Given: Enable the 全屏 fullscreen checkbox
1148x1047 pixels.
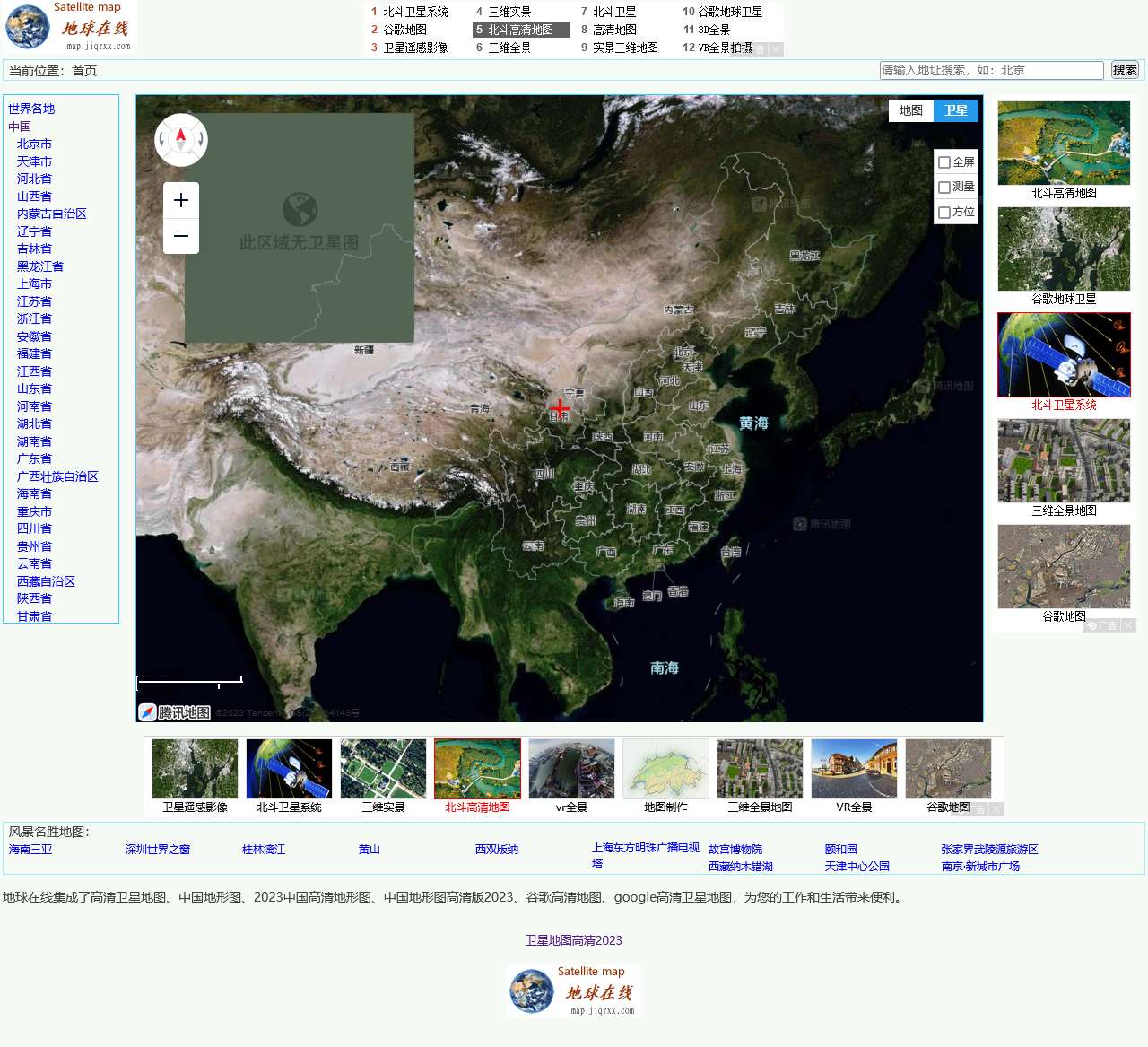Looking at the screenshot, I should coord(944,162).
